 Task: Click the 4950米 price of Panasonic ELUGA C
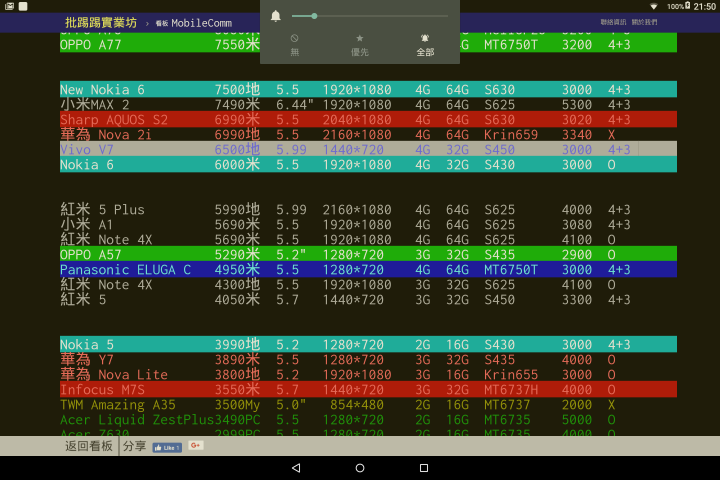[x=237, y=270]
